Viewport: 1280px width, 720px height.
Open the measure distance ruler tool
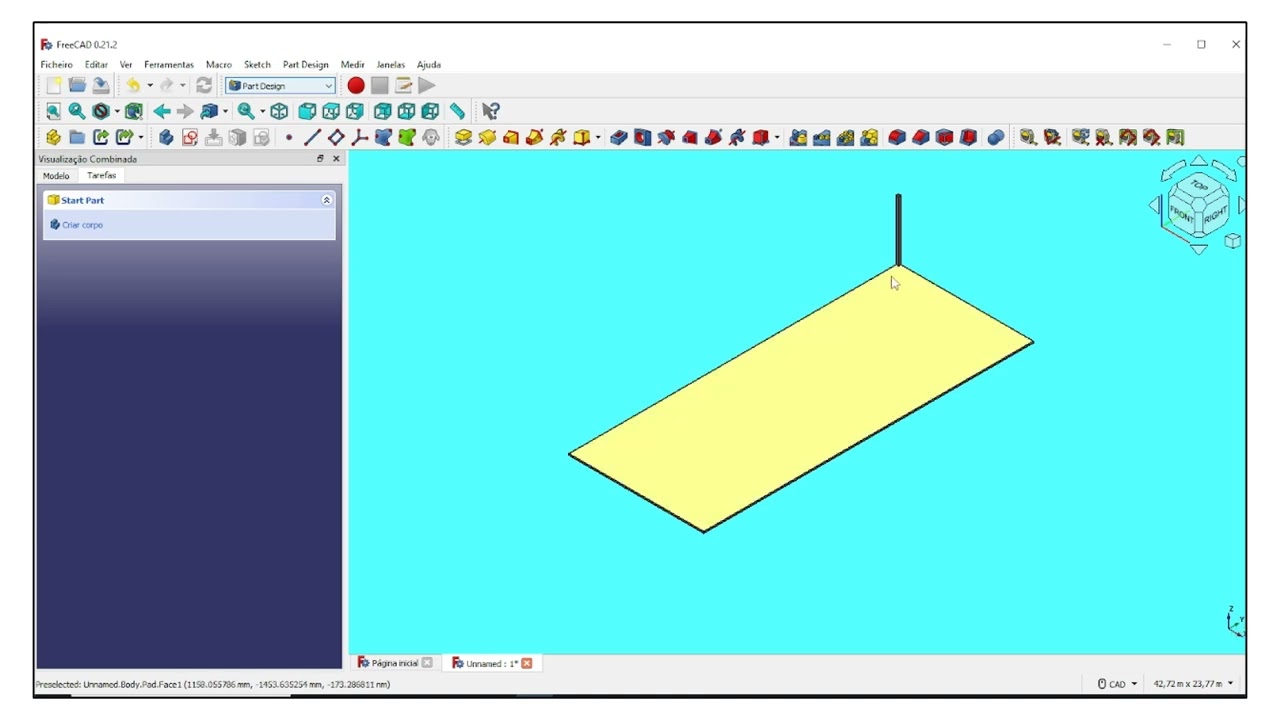tap(457, 112)
